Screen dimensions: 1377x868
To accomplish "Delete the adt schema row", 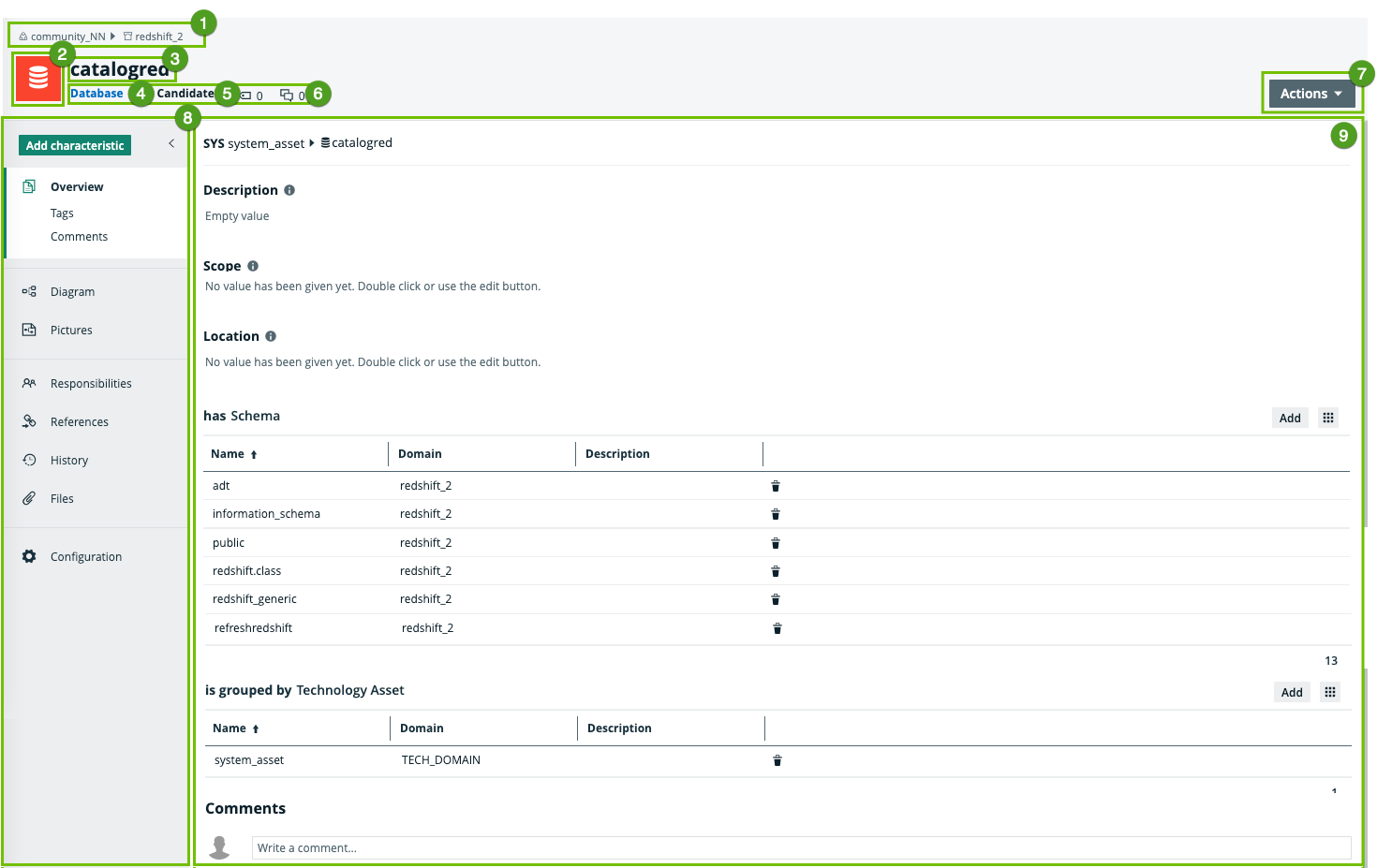I will click(775, 486).
